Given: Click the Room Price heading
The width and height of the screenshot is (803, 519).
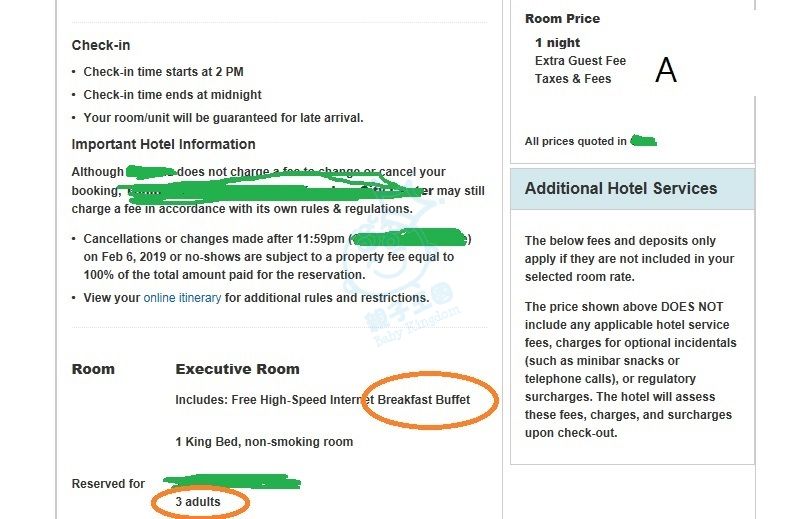Looking at the screenshot, I should click(x=562, y=19).
